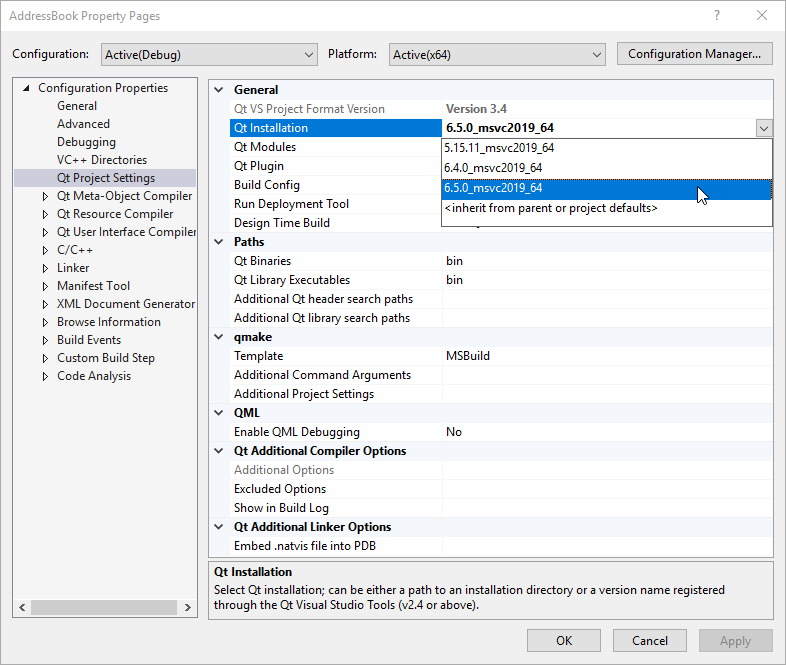Viewport: 786px width, 665px height.
Task: Close the Qt Installation dropdown arrow
Action: pyautogui.click(x=764, y=128)
